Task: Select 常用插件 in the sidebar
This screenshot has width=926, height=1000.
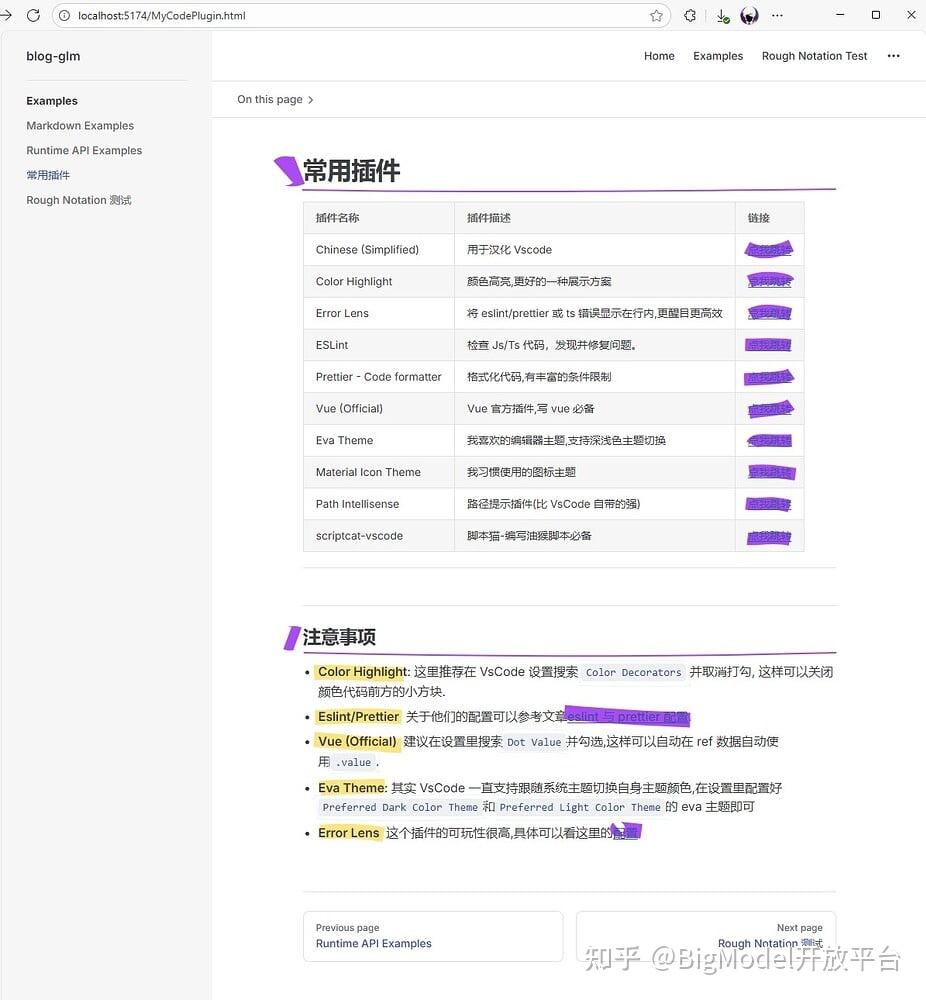Action: (x=48, y=175)
